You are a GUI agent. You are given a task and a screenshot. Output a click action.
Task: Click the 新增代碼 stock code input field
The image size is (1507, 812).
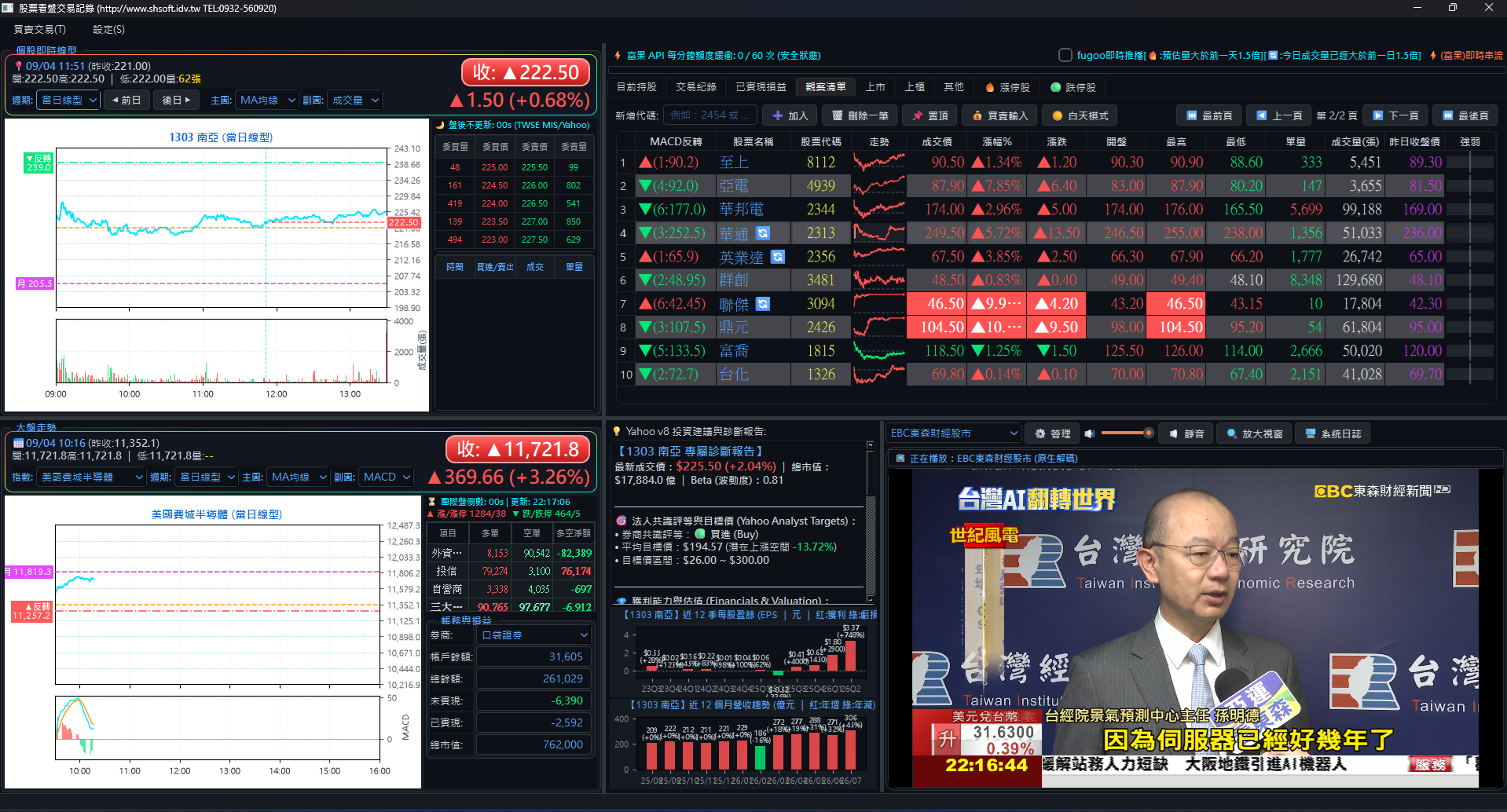[x=709, y=115]
